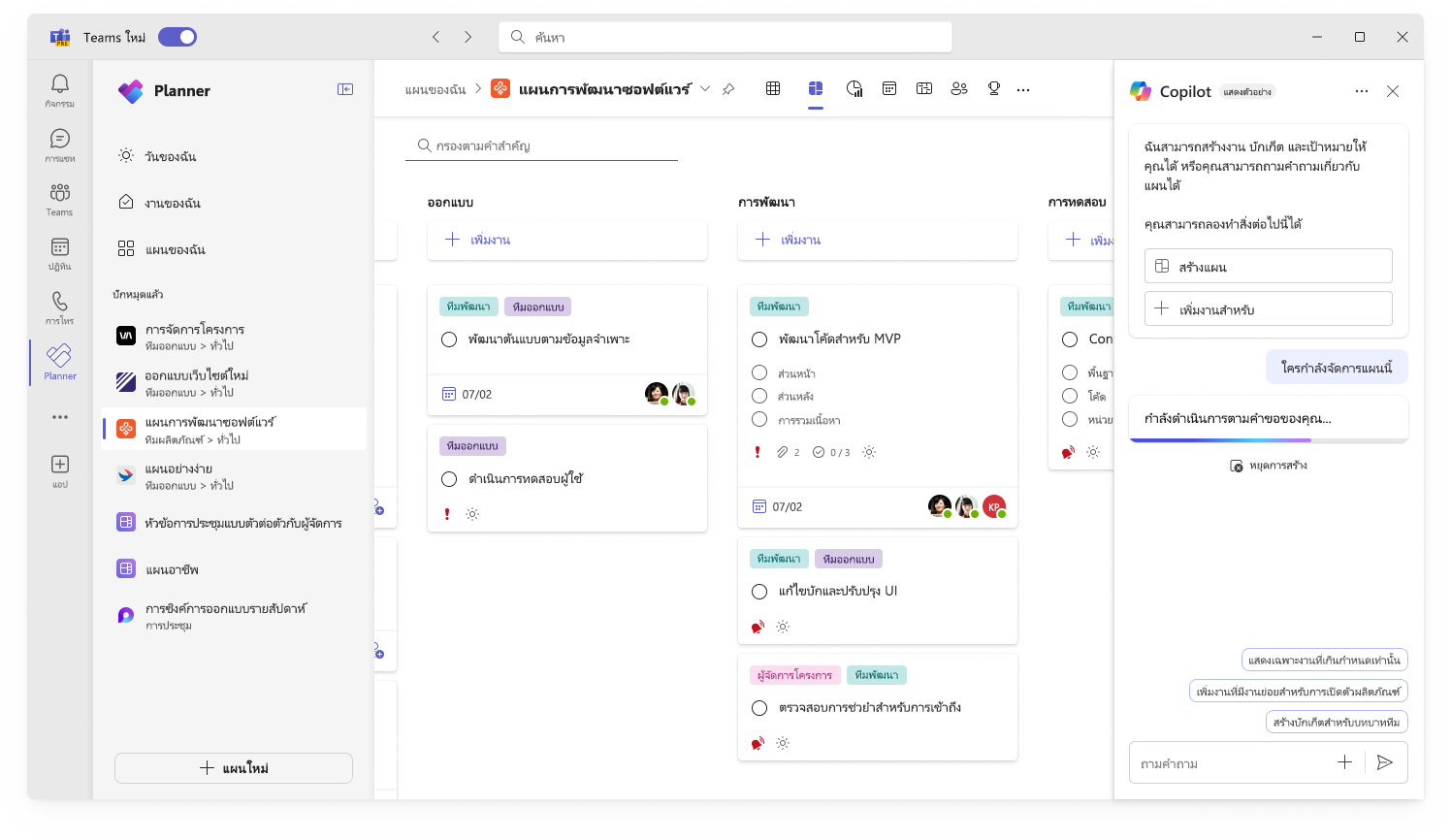The height and width of the screenshot is (840, 1451).
Task: Check the ส่วนหน้า checklist item
Action: 759,372
